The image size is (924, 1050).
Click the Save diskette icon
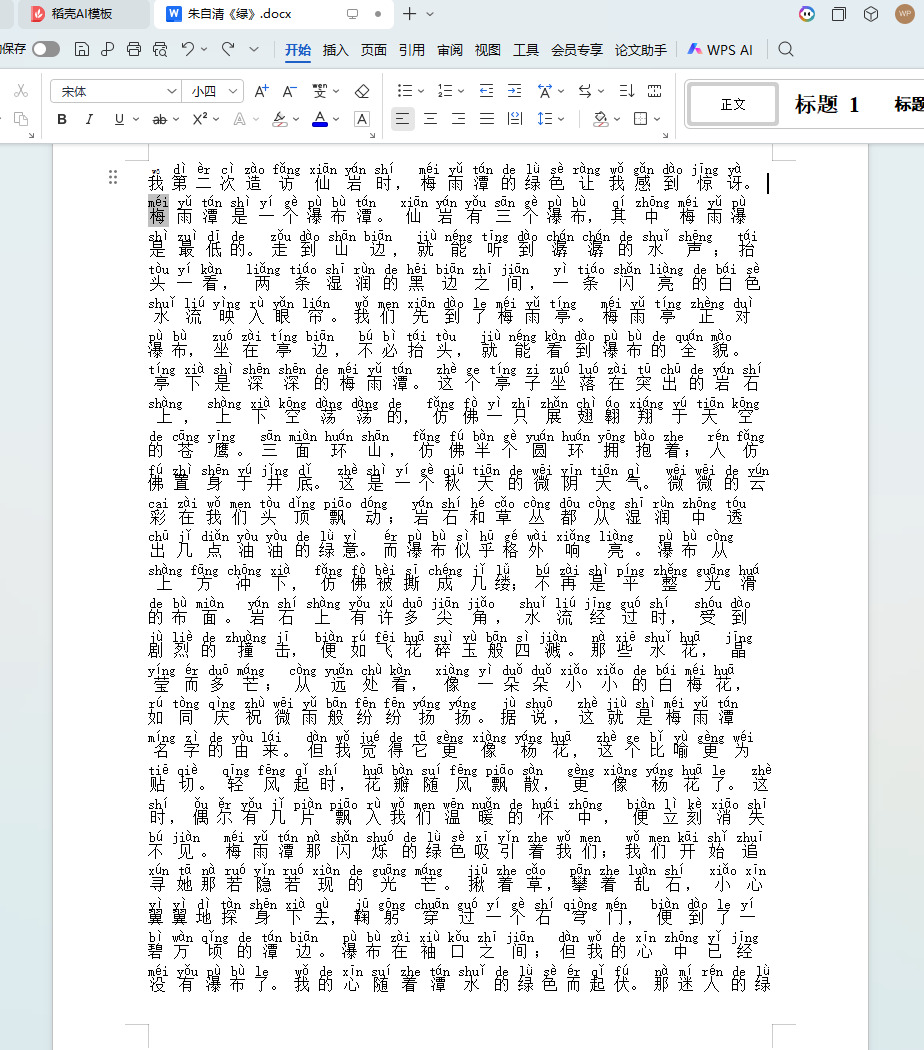tap(82, 49)
